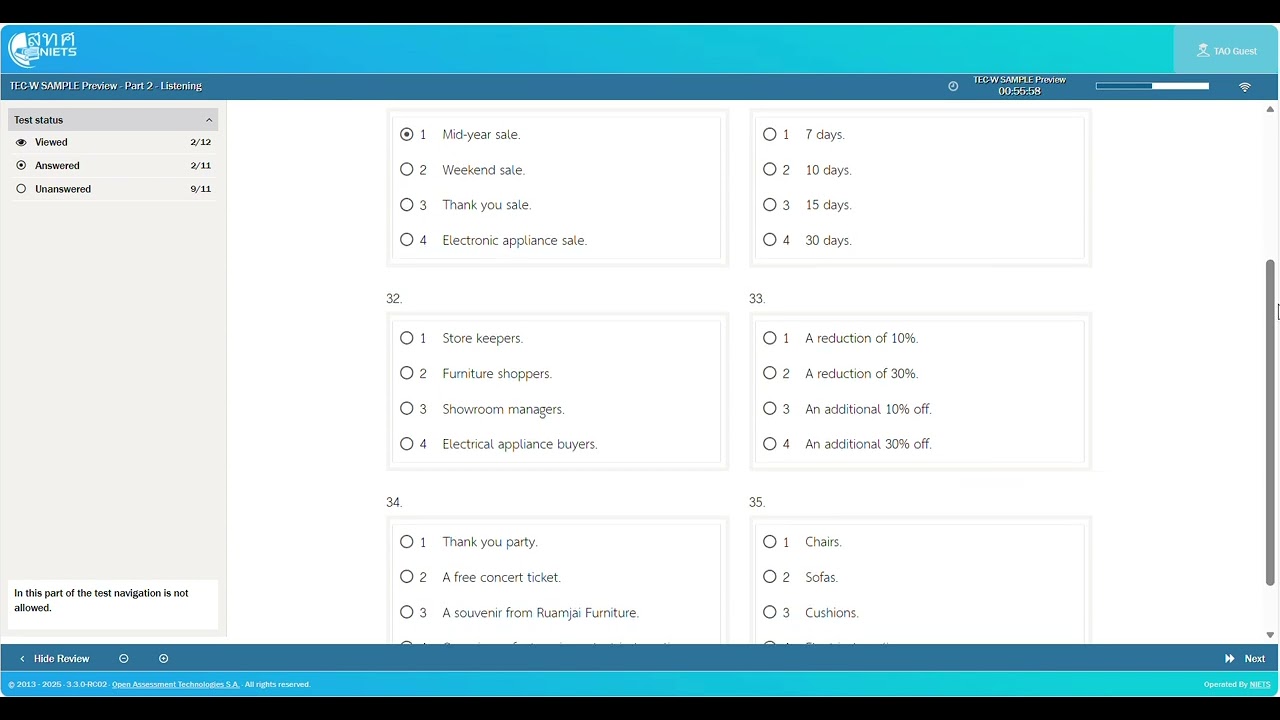Click the timer clock icon
The image size is (1280, 720).
click(953, 86)
